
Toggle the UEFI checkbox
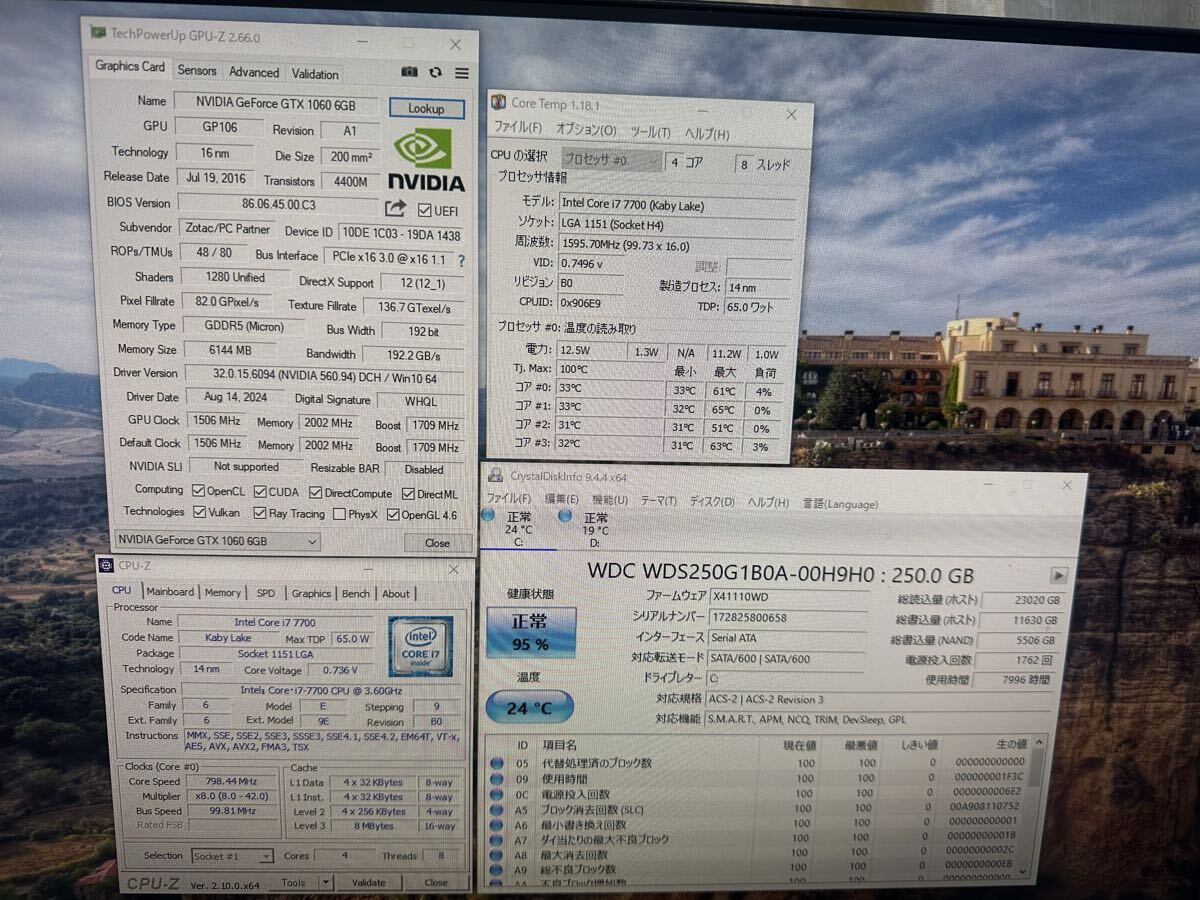[x=424, y=210]
